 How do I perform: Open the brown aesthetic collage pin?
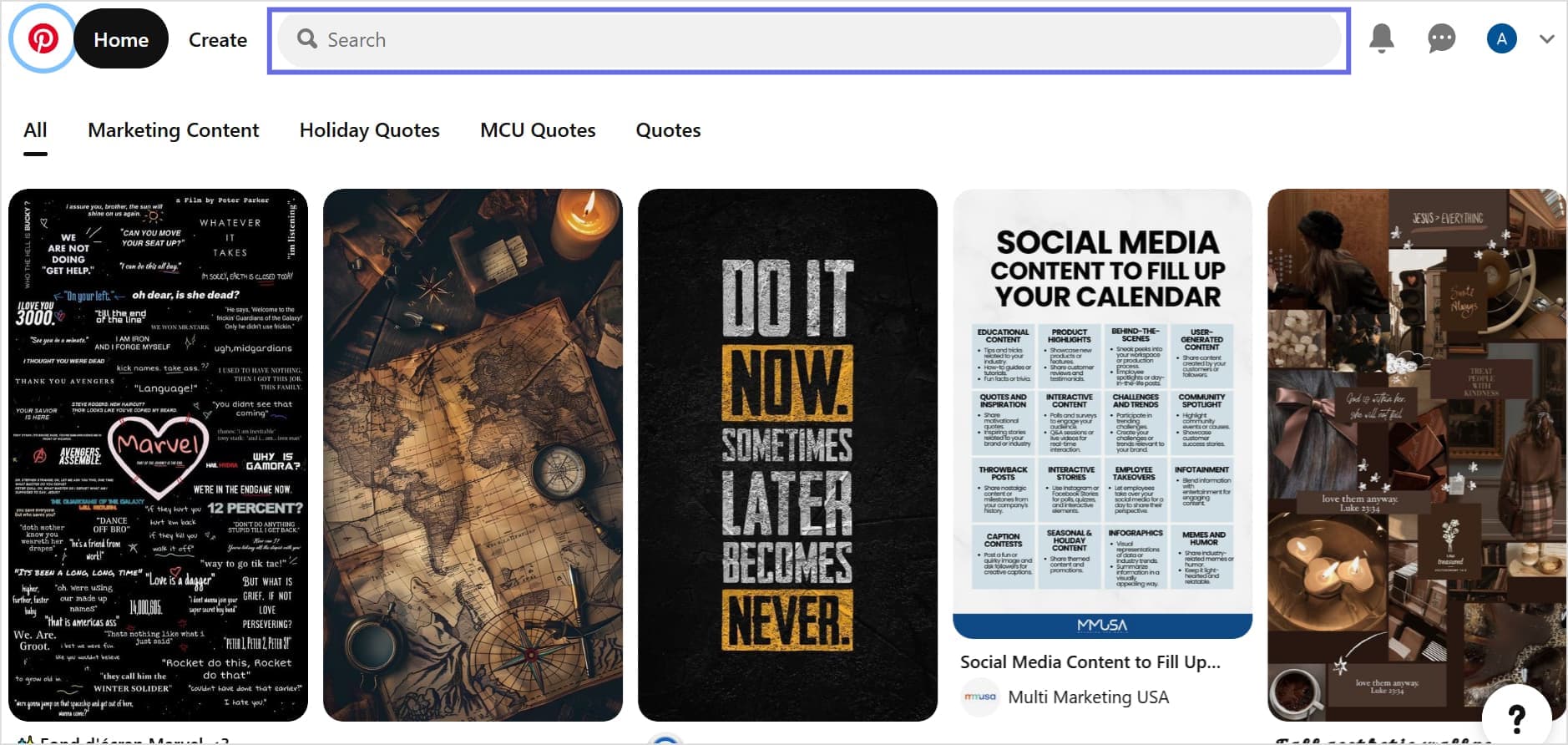1417,455
